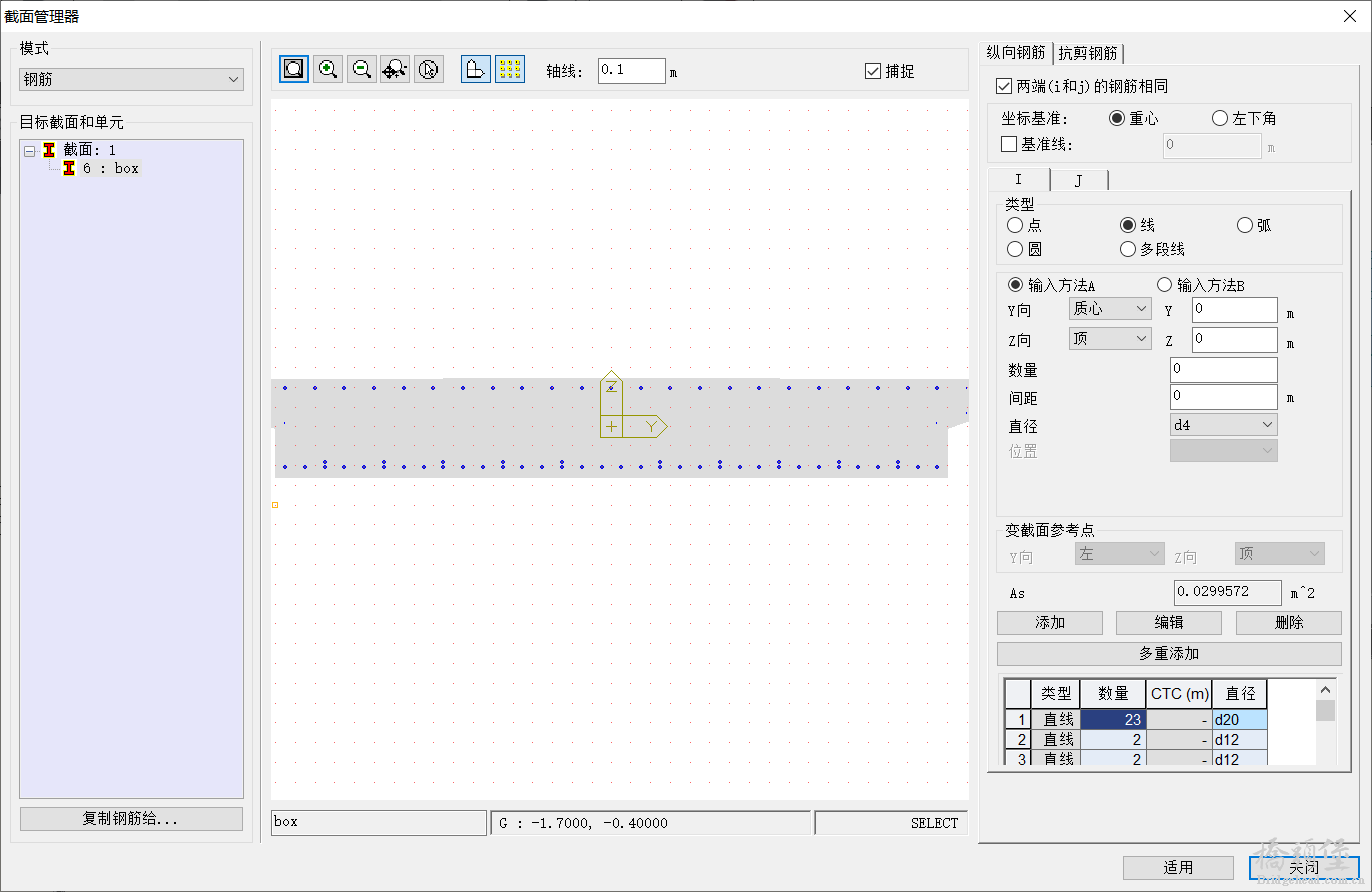Click the 类型 column header
Screen dimensions: 1372x892
pos(1056,694)
